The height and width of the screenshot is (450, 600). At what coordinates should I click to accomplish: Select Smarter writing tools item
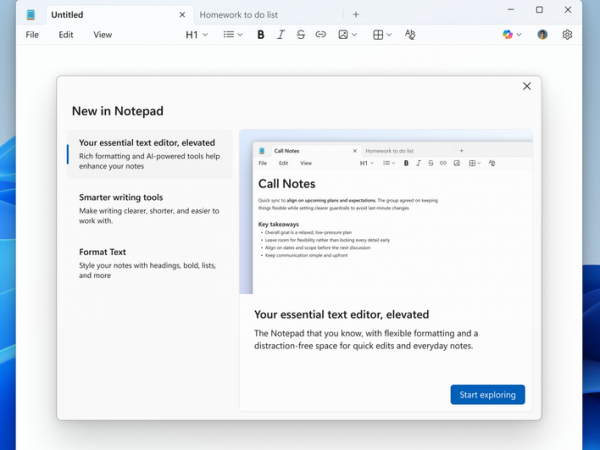tap(150, 209)
